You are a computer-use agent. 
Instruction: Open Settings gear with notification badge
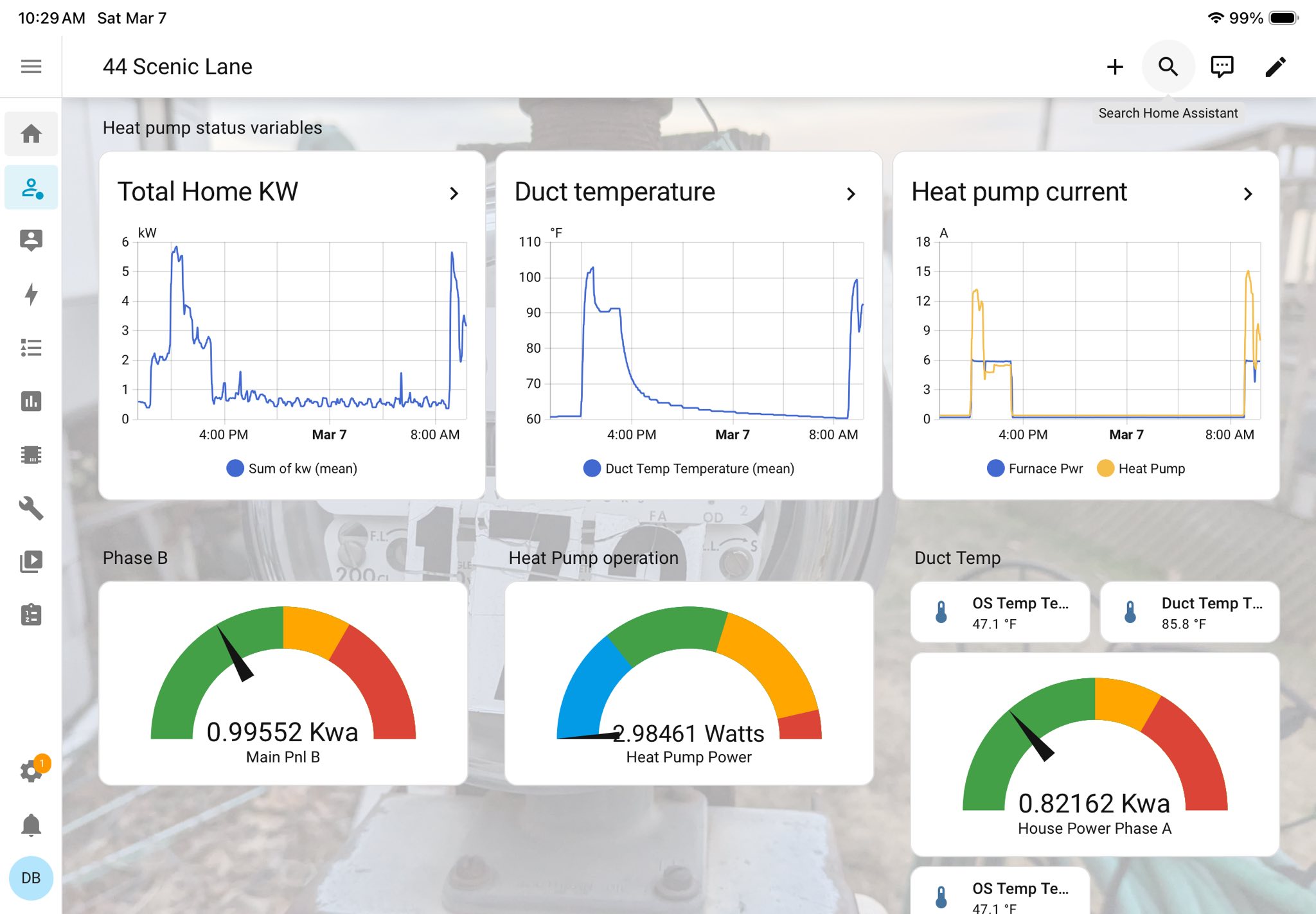32,769
